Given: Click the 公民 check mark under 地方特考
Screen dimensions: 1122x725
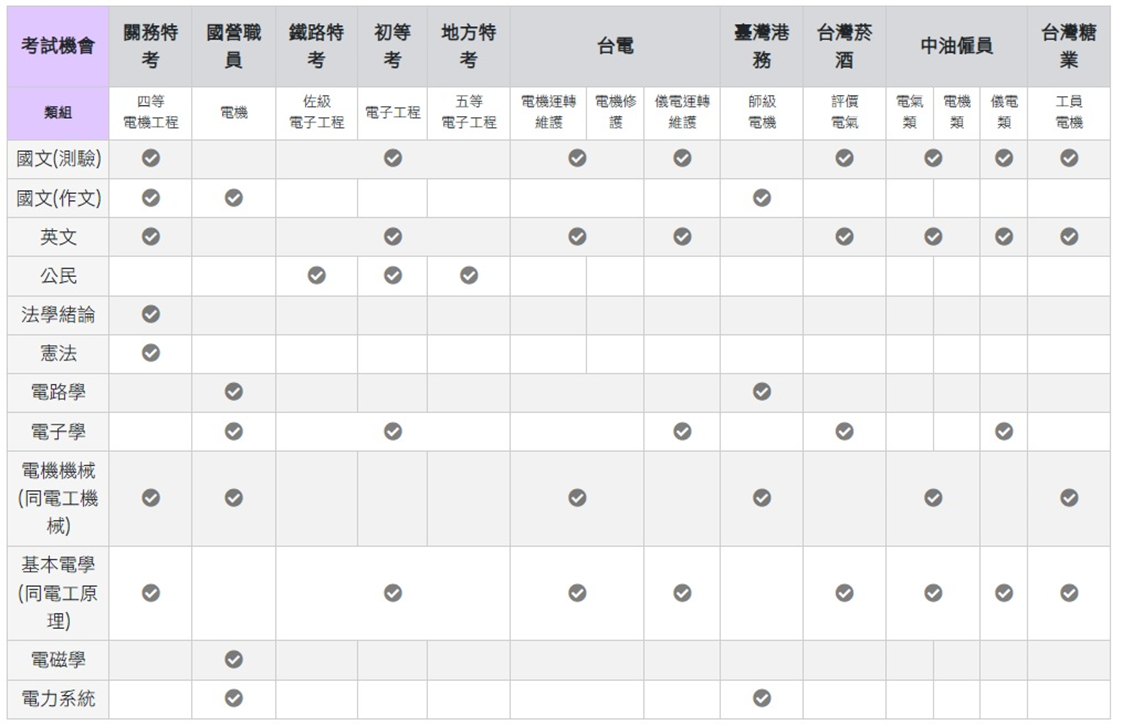Looking at the screenshot, I should click(x=469, y=276).
